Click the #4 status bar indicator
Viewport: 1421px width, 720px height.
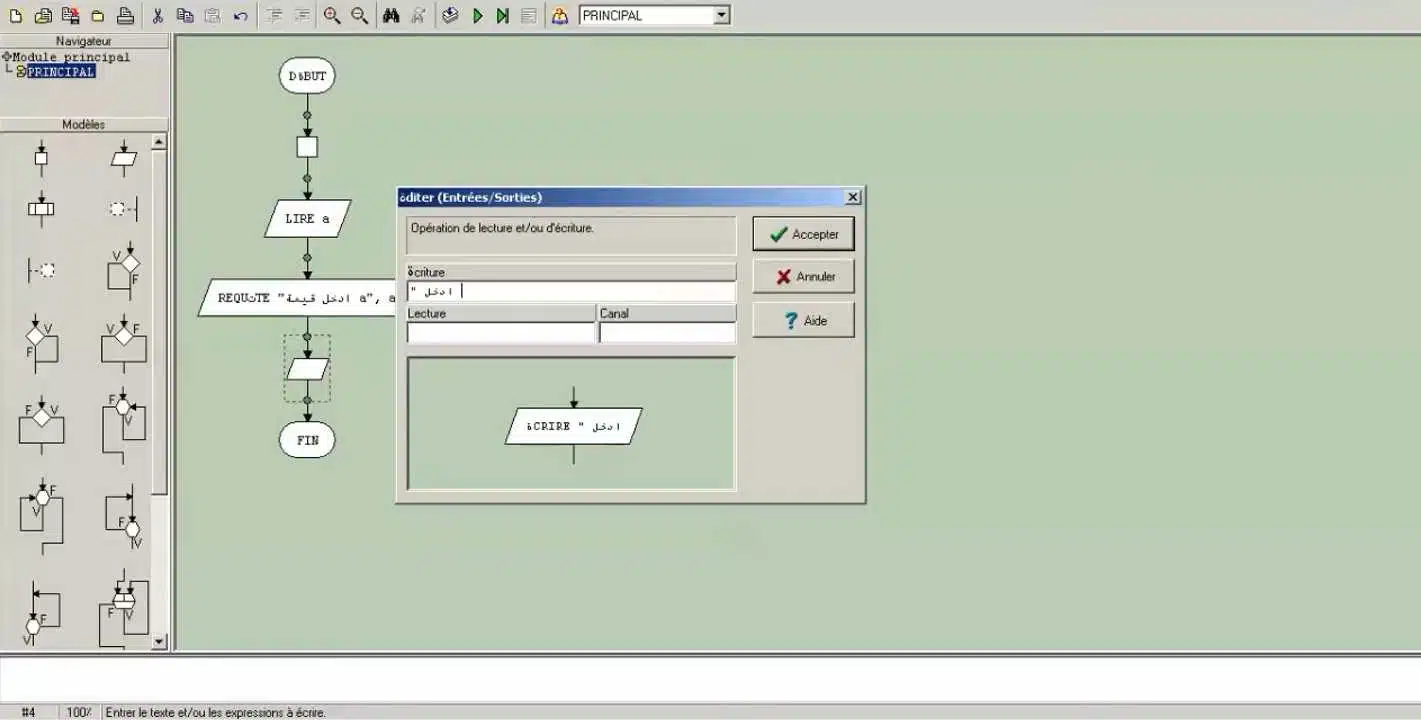tap(28, 712)
